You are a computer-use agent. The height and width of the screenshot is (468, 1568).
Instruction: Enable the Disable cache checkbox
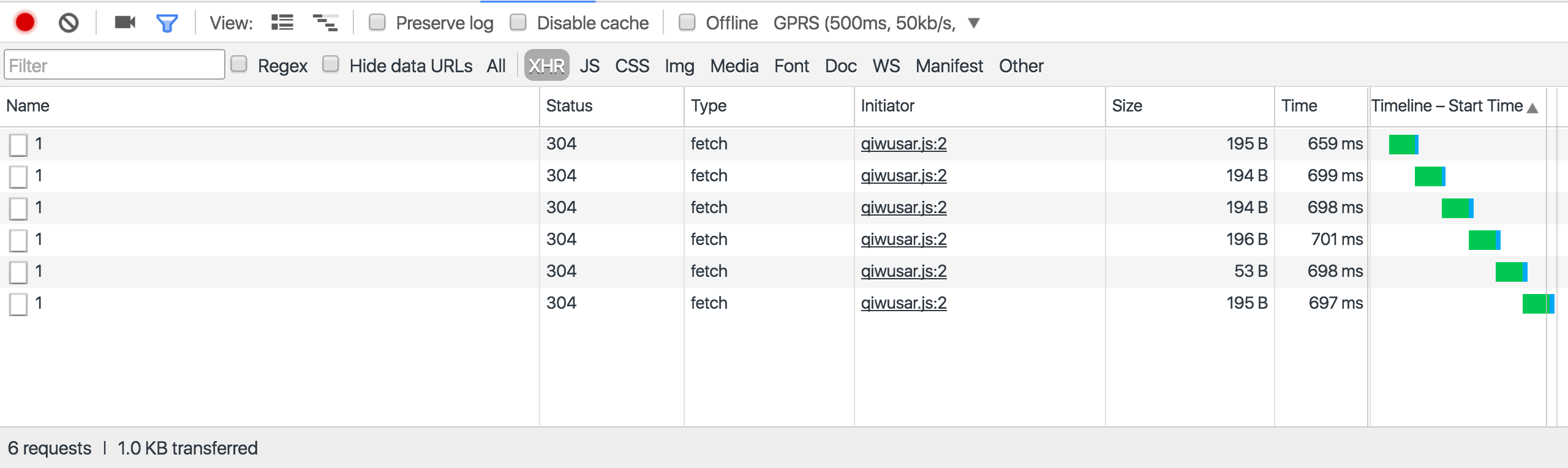518,23
